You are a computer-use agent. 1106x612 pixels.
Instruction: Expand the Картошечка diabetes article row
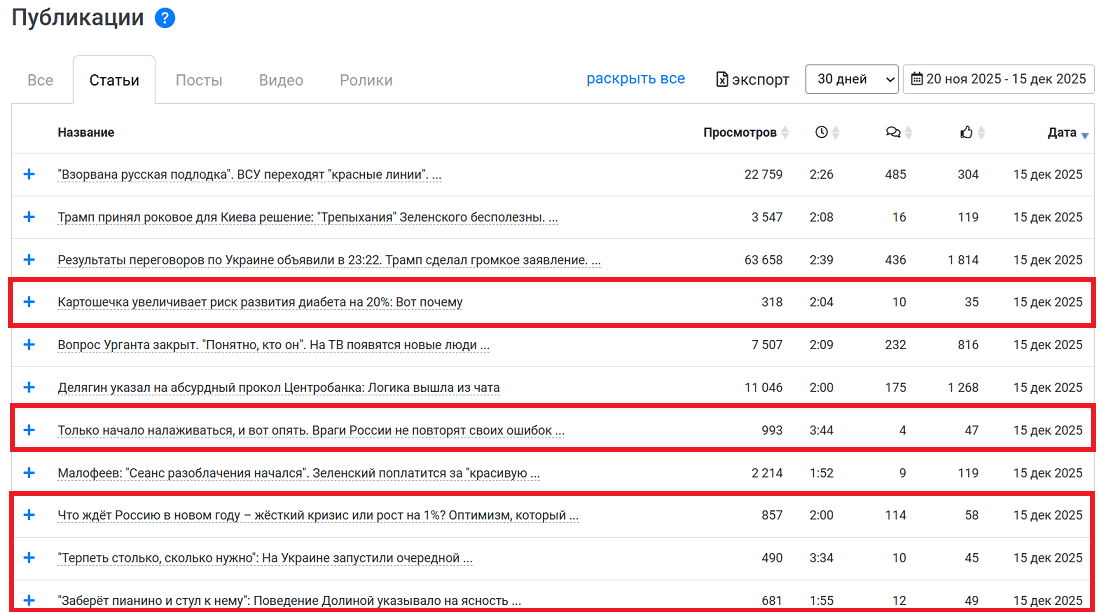[x=29, y=302]
